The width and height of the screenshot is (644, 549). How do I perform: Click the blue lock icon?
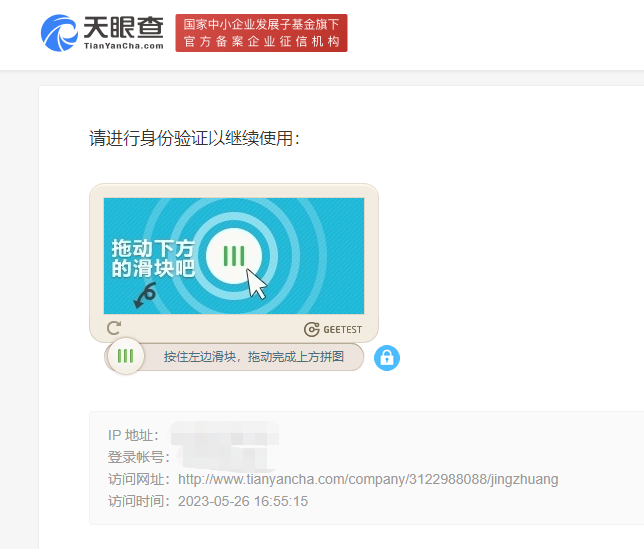pyautogui.click(x=386, y=358)
